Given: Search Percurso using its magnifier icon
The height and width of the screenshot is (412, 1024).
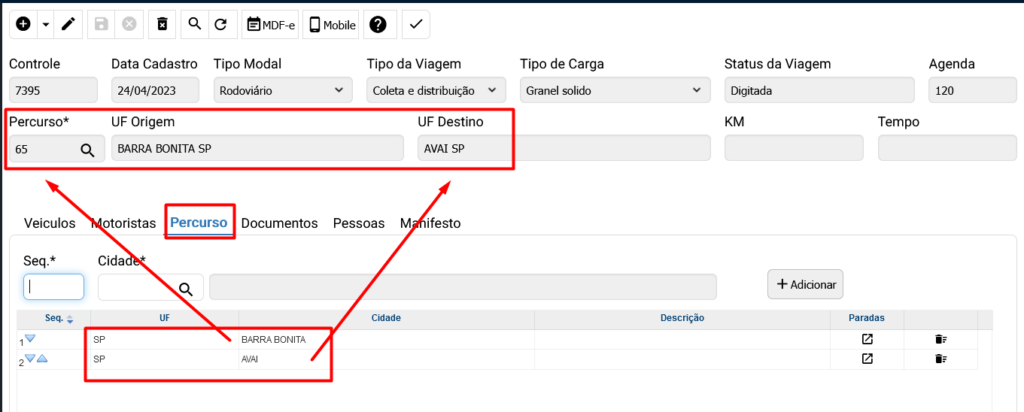Looking at the screenshot, I should (x=87, y=149).
